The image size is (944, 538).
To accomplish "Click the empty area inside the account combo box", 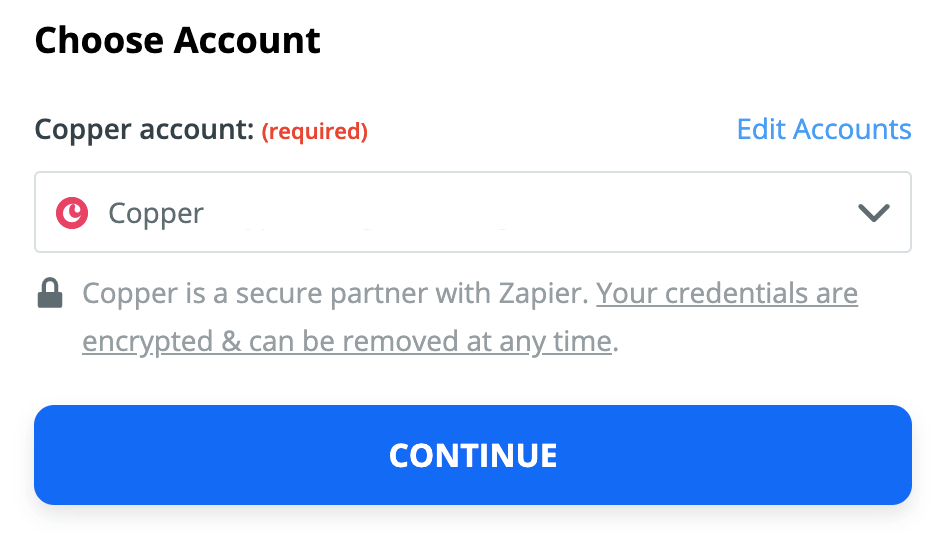I will pos(530,212).
